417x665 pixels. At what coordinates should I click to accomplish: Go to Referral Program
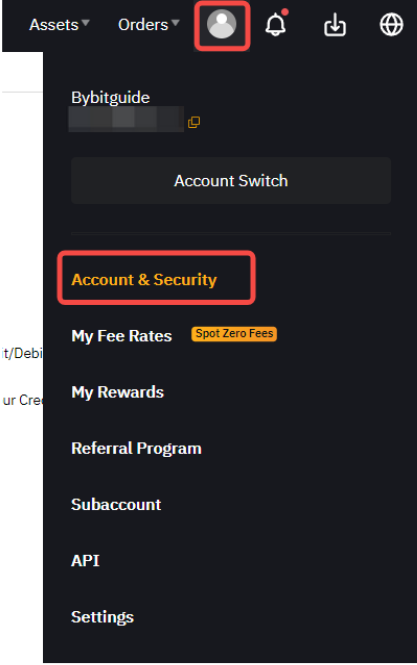pyautogui.click(x=136, y=448)
